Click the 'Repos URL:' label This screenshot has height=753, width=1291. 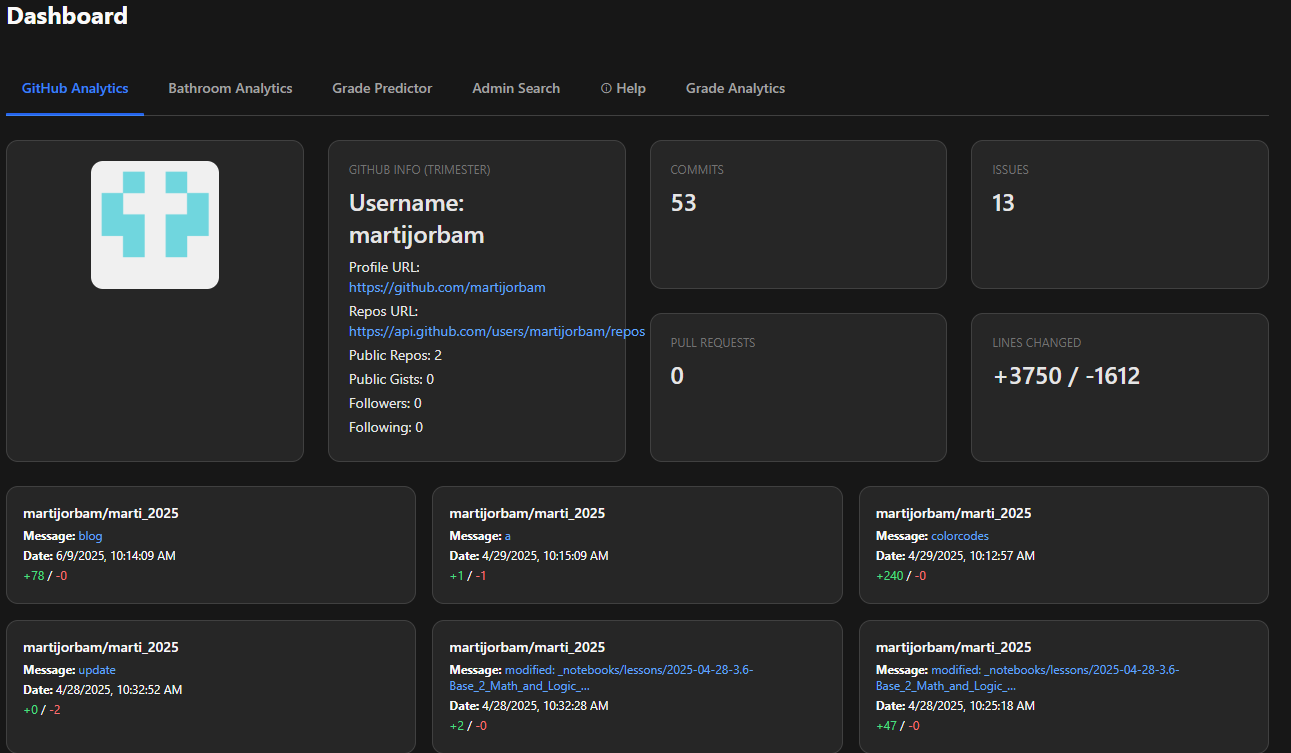click(383, 311)
